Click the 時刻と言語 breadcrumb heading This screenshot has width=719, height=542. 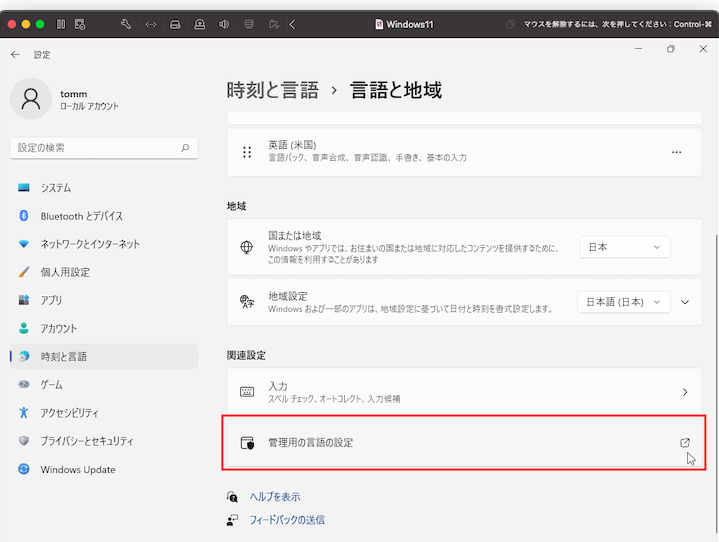point(272,90)
